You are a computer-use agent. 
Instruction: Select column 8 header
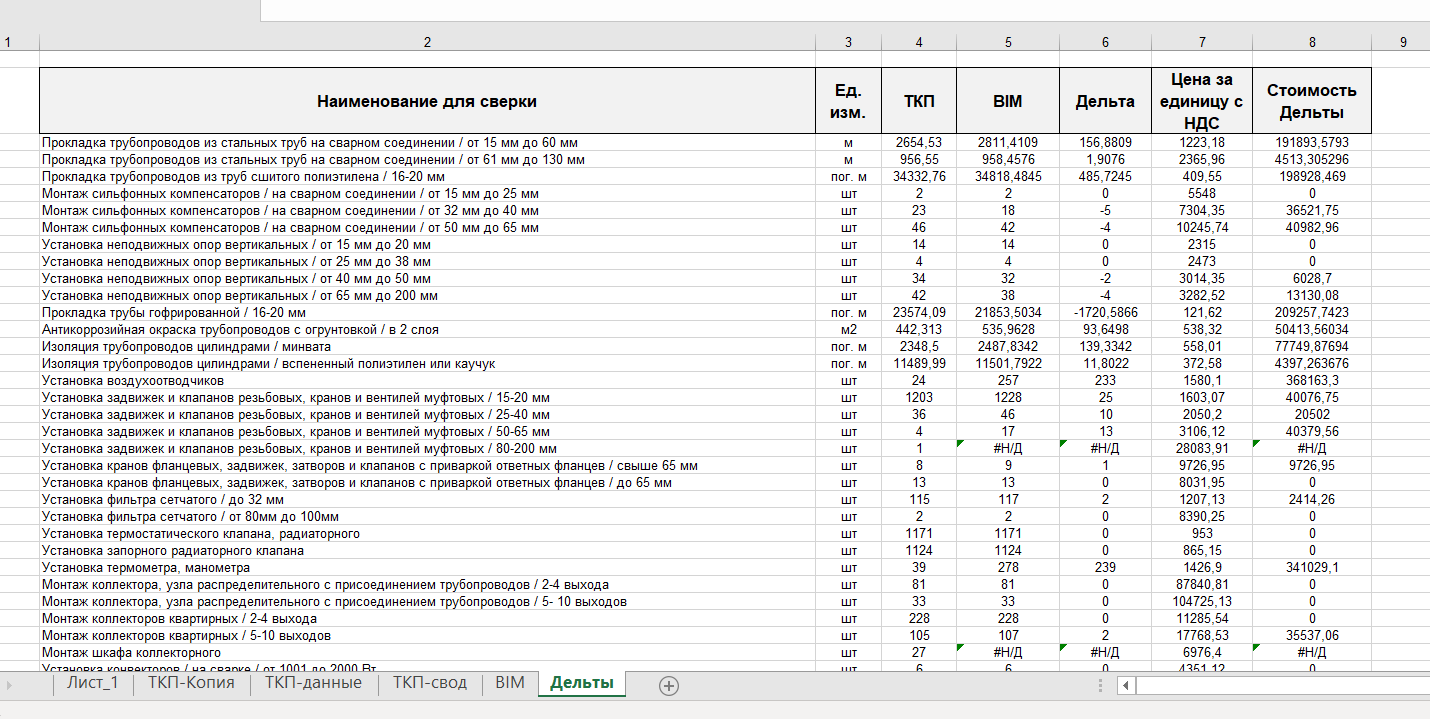tap(1312, 42)
